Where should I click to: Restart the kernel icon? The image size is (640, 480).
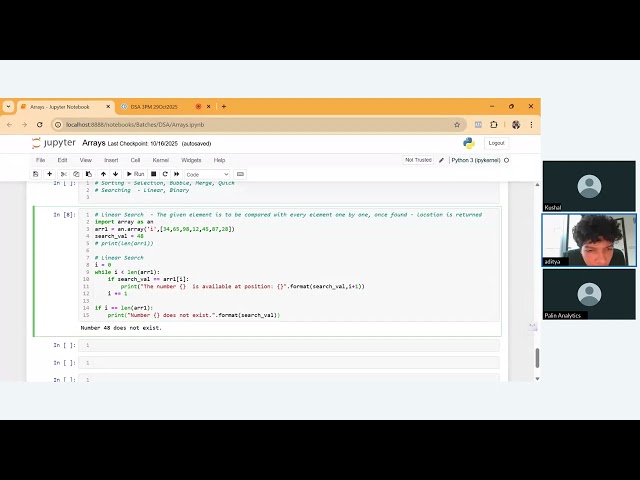click(x=165, y=174)
